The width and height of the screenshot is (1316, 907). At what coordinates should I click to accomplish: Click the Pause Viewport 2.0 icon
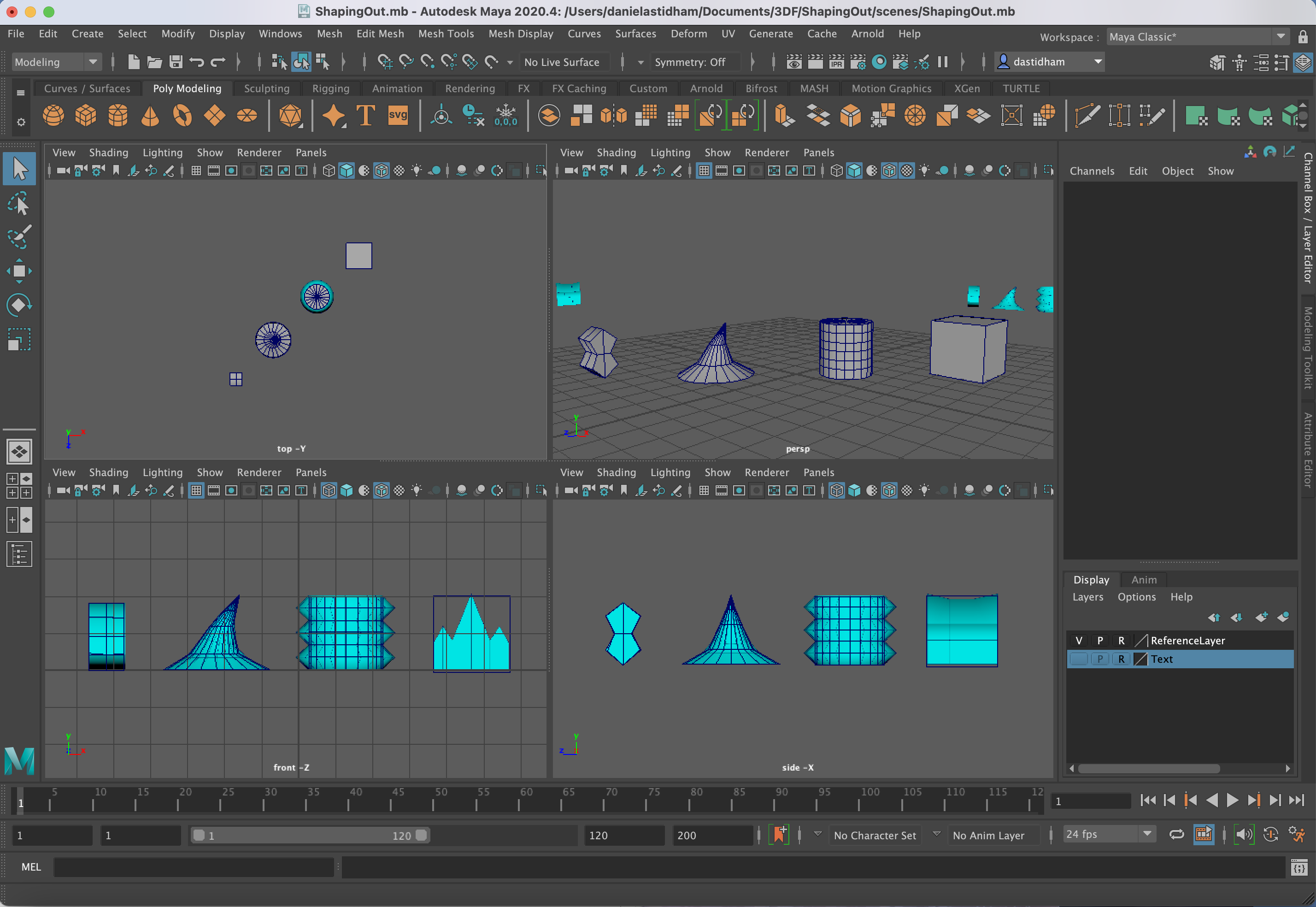[x=943, y=61]
